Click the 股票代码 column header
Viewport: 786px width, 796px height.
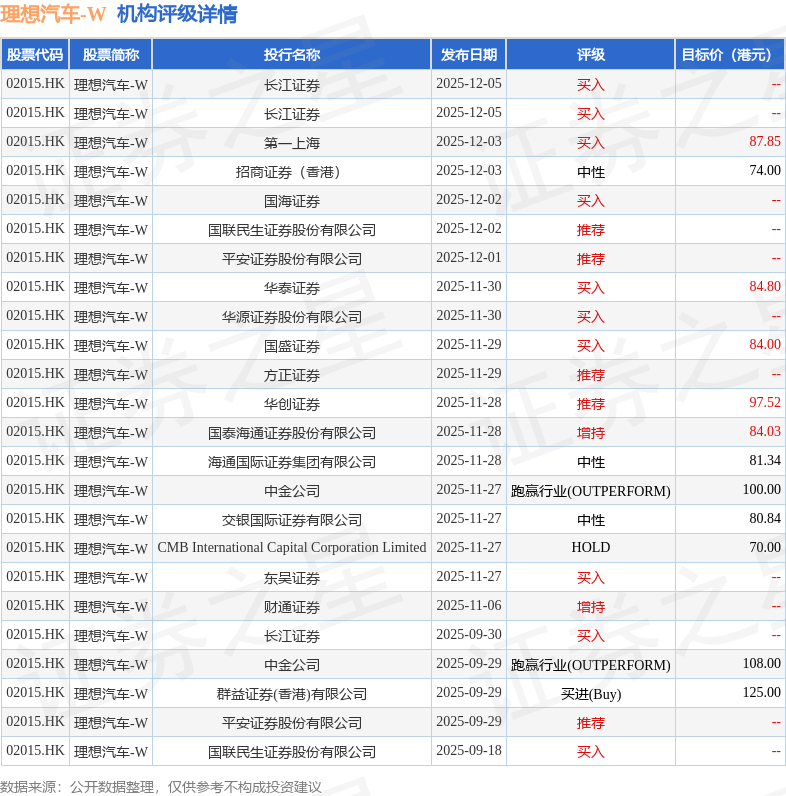pyautogui.click(x=35, y=55)
